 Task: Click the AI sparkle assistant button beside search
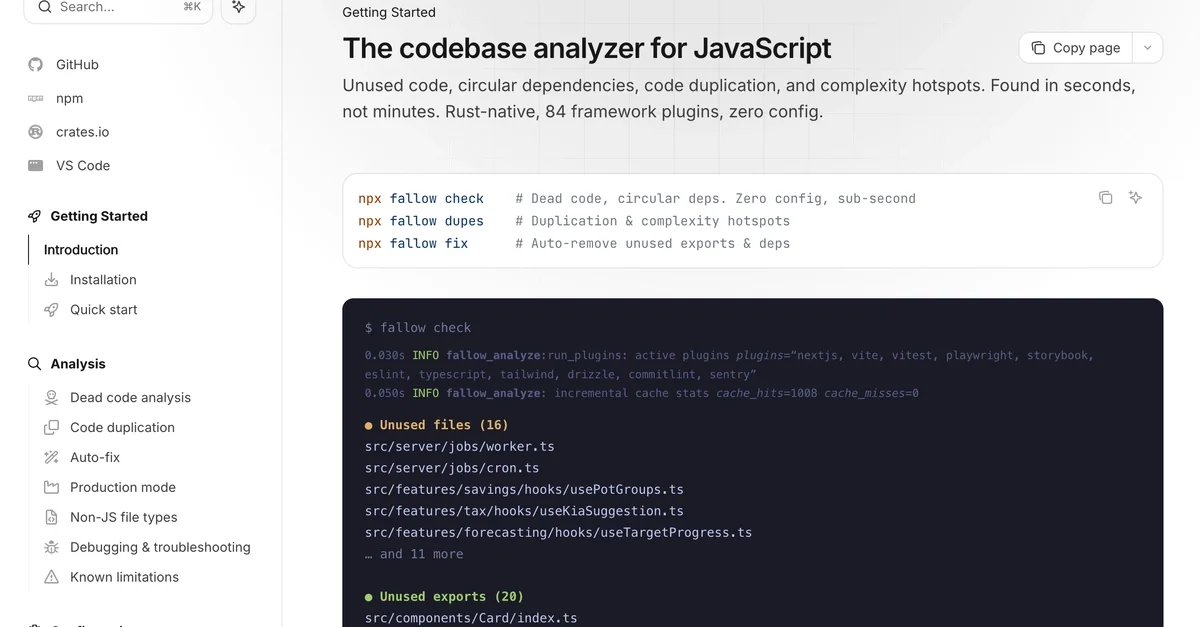(x=238, y=7)
